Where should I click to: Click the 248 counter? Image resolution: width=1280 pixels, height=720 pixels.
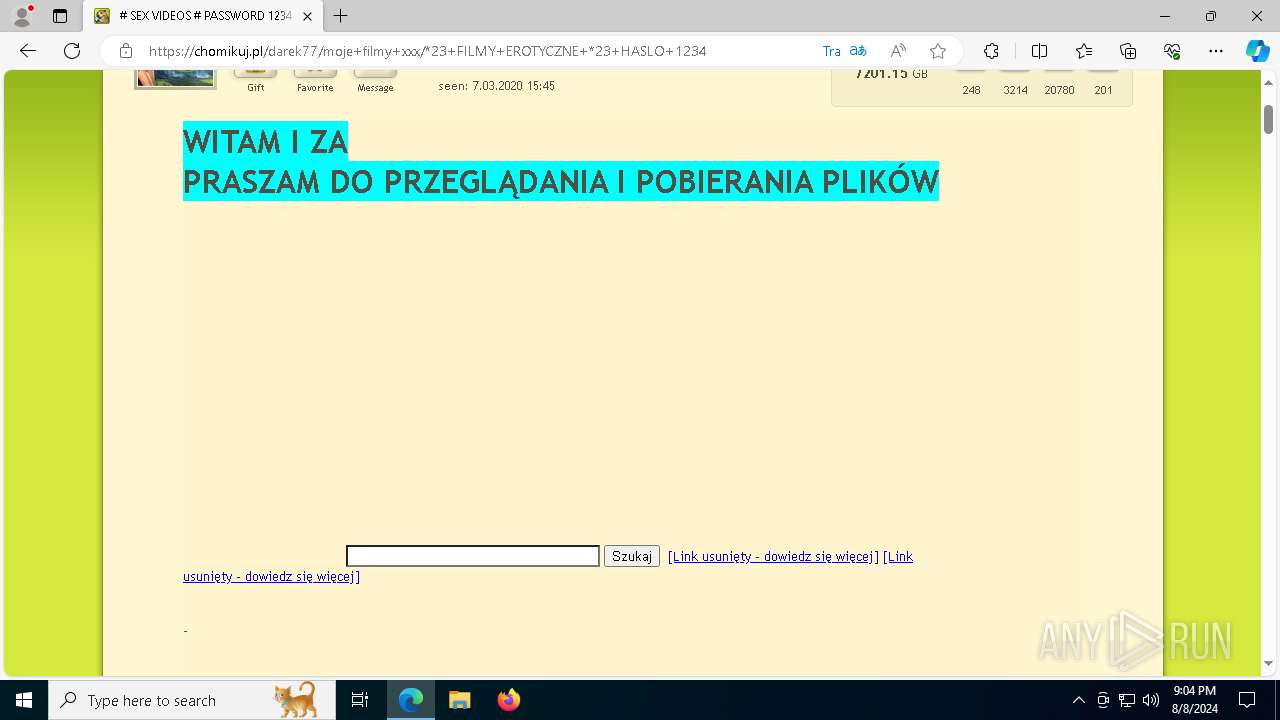(x=971, y=90)
